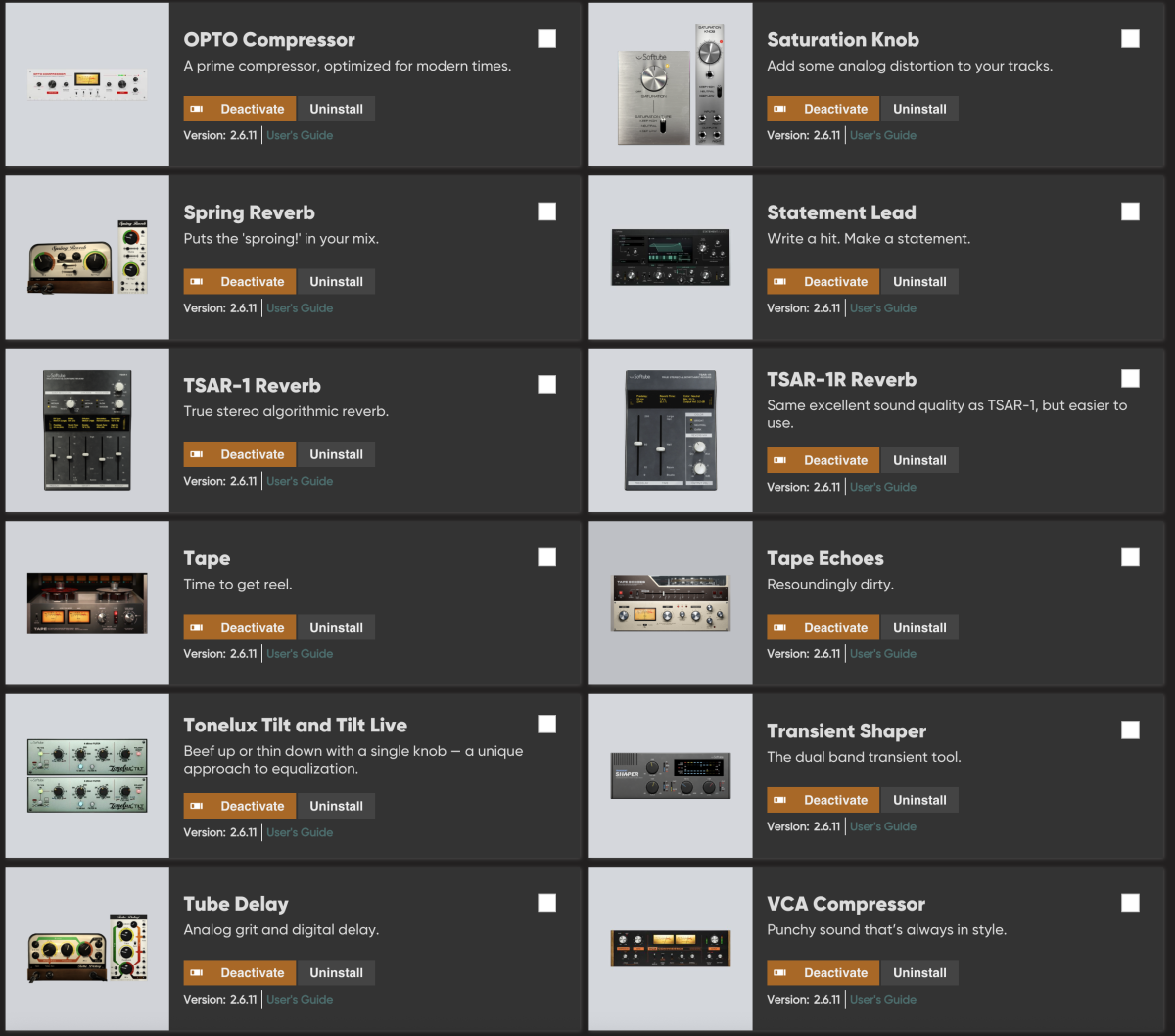Screen dimensions: 1175x1036
Task: Click the Saturation Knob plugin image
Action: (x=671, y=84)
